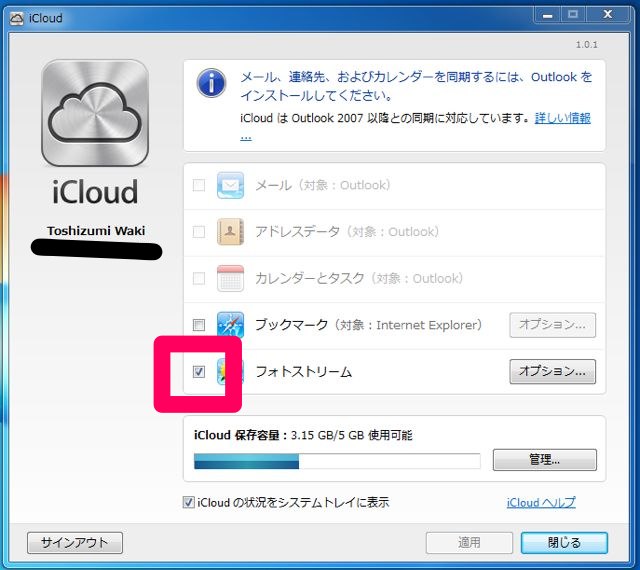
Task: Open the iCloud ヘルプ link
Action: [x=541, y=502]
